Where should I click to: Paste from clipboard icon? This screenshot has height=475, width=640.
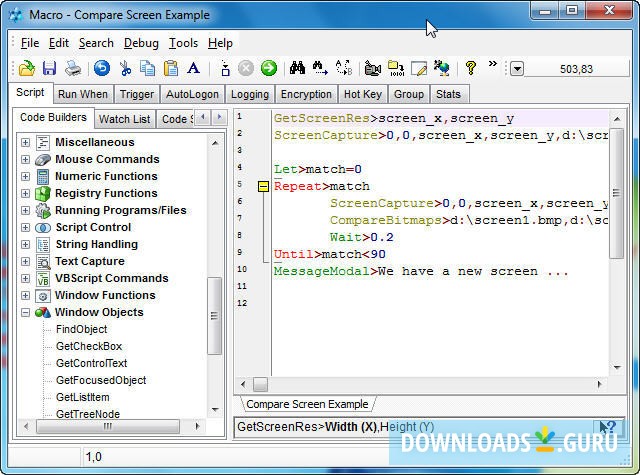[x=171, y=68]
